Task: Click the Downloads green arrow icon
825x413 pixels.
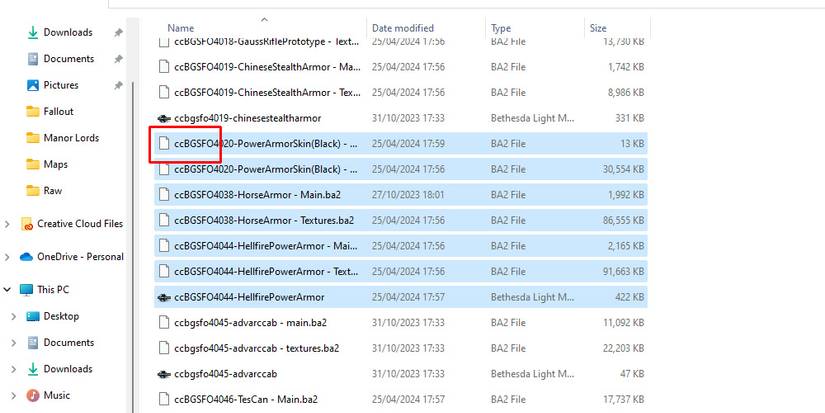Action: (x=33, y=33)
